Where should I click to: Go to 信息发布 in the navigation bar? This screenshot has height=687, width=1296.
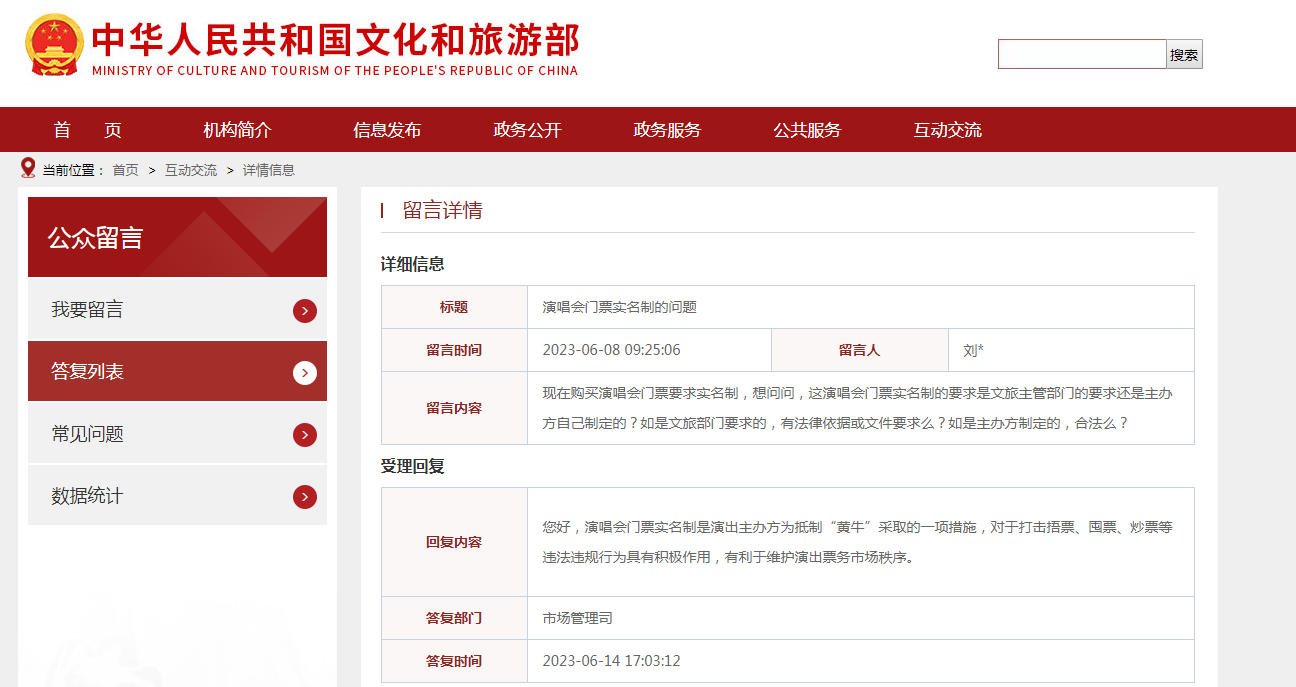pos(387,130)
